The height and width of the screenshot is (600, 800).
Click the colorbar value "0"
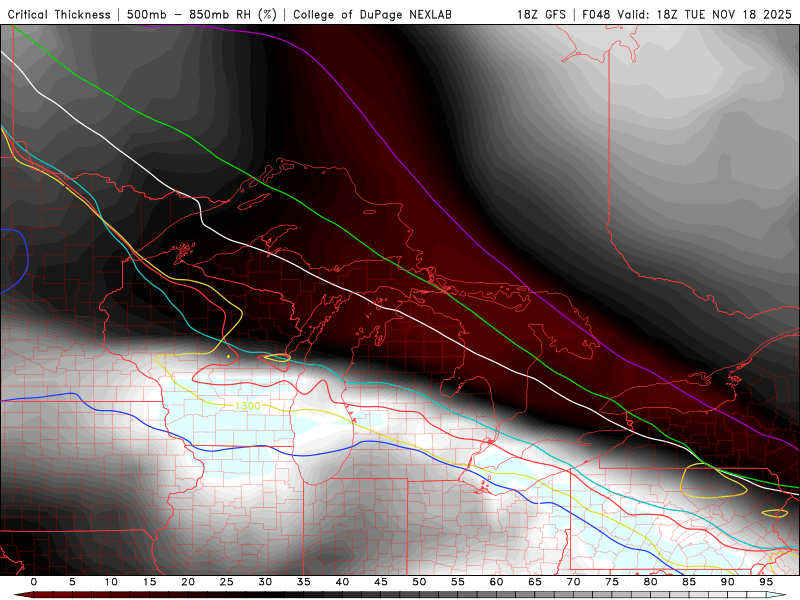(34, 582)
